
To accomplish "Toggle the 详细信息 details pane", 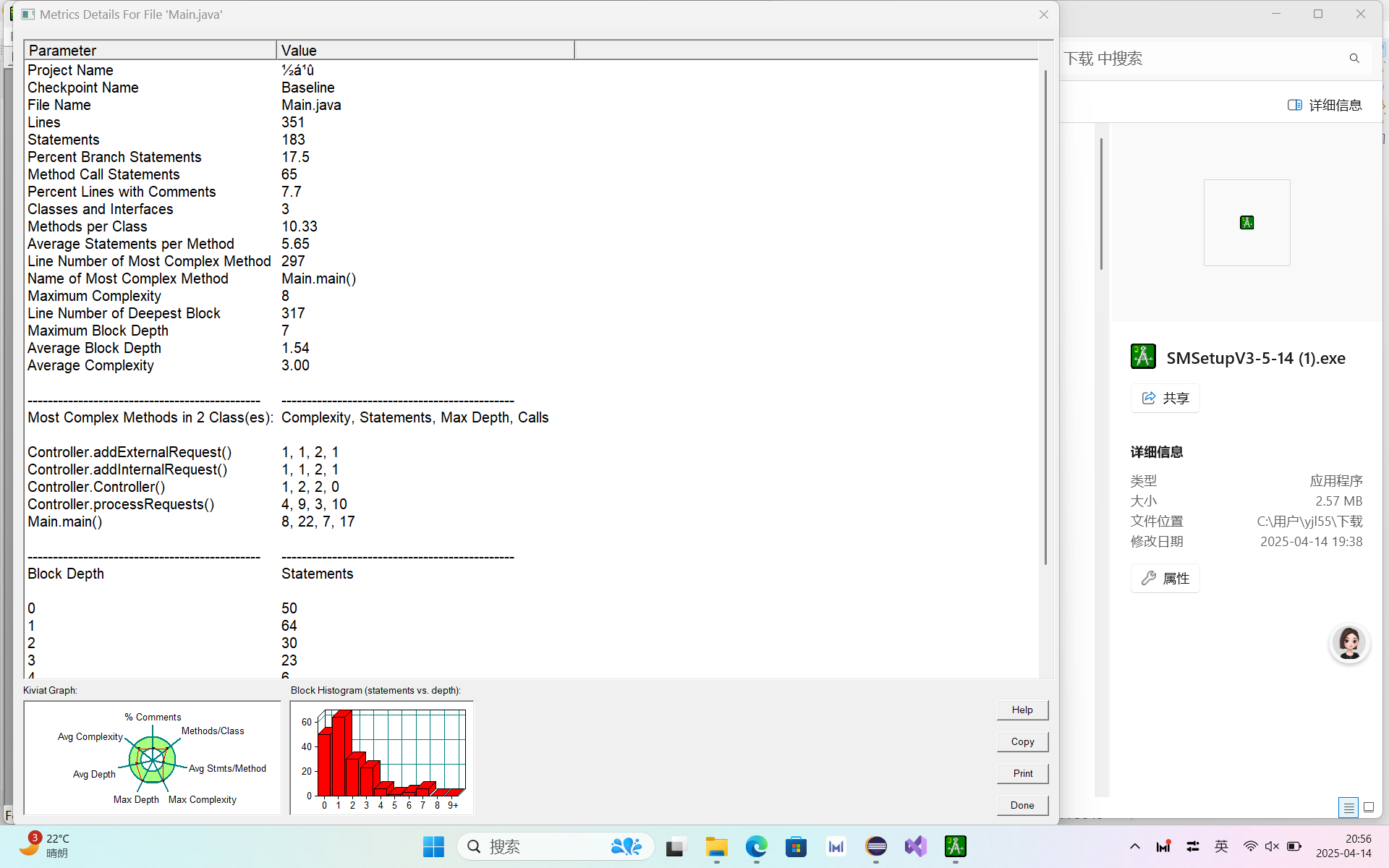I will pos(1325,105).
